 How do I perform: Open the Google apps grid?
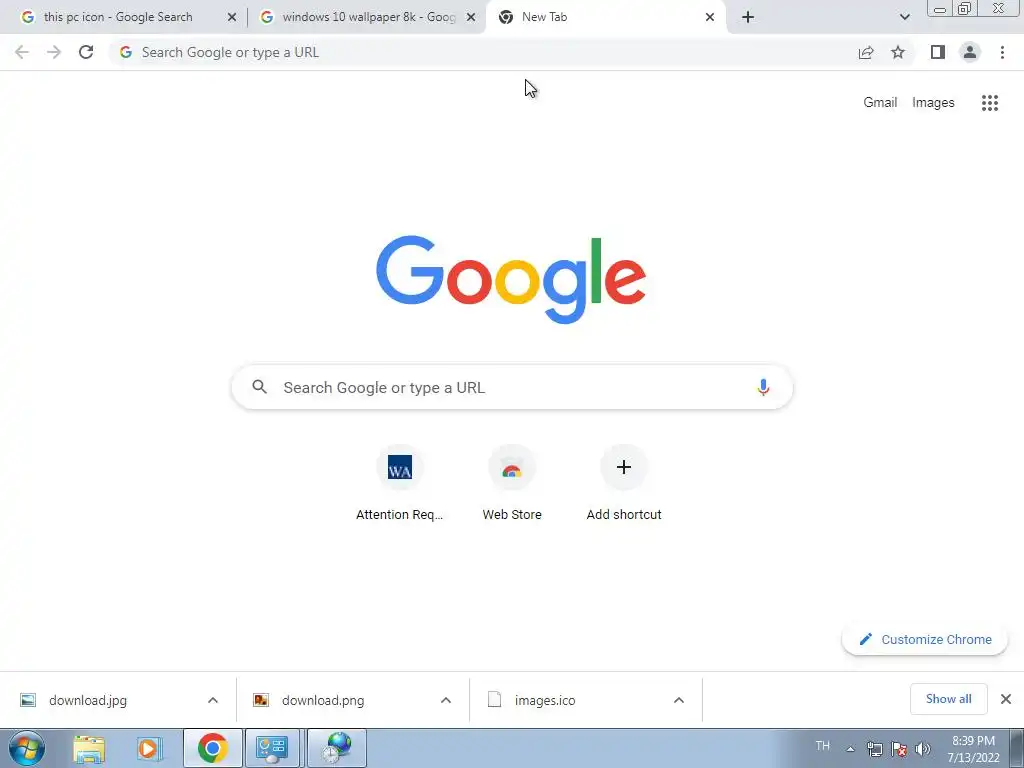pyautogui.click(x=990, y=103)
